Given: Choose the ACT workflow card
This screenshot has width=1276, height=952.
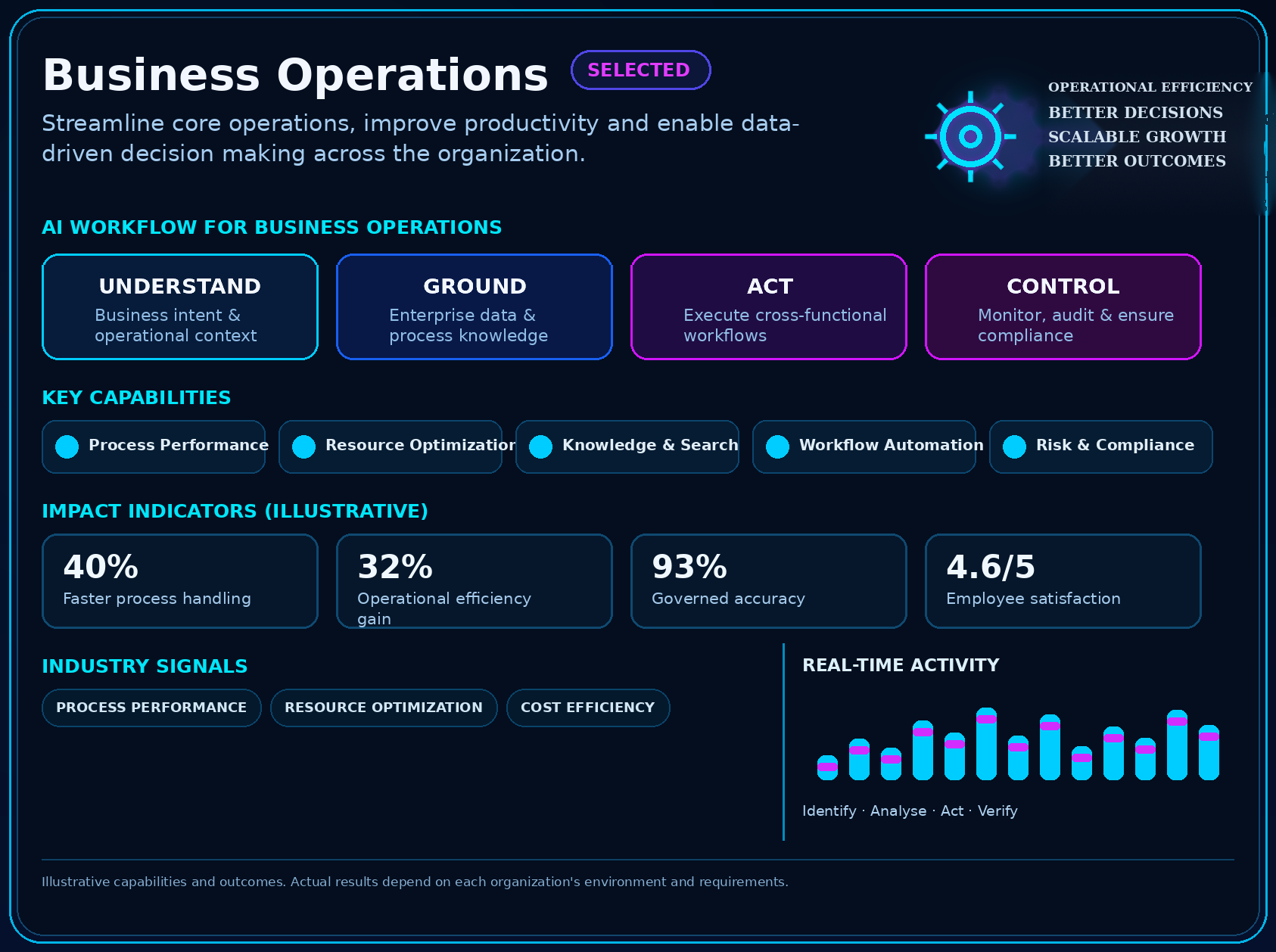Looking at the screenshot, I should click(x=769, y=306).
